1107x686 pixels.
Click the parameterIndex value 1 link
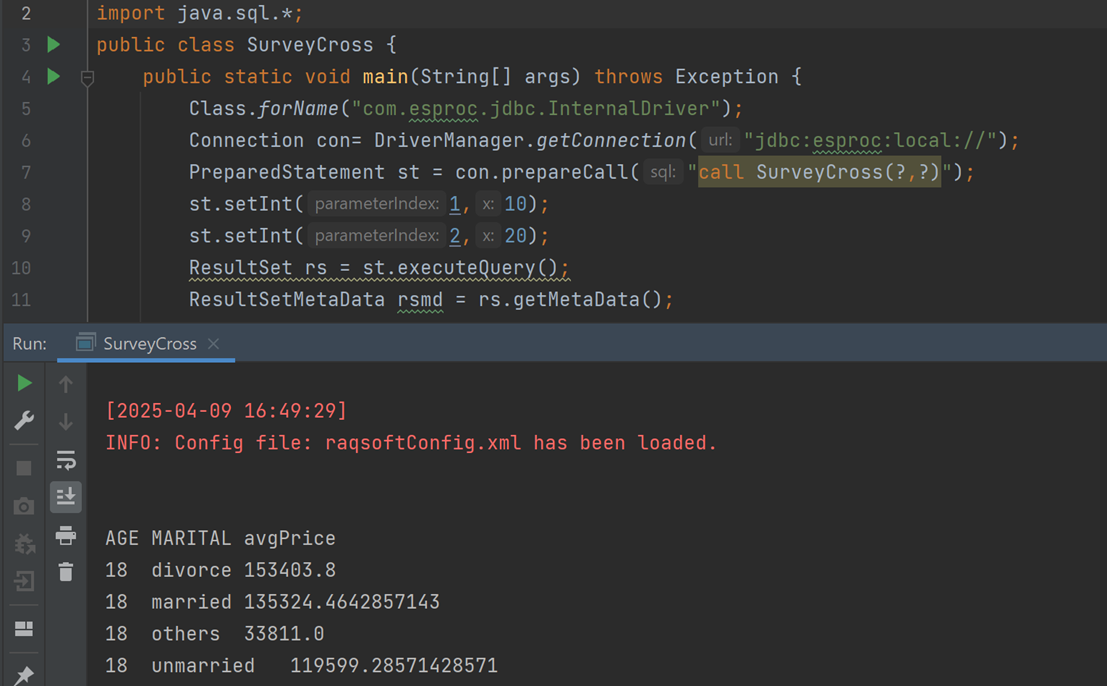tap(455, 204)
